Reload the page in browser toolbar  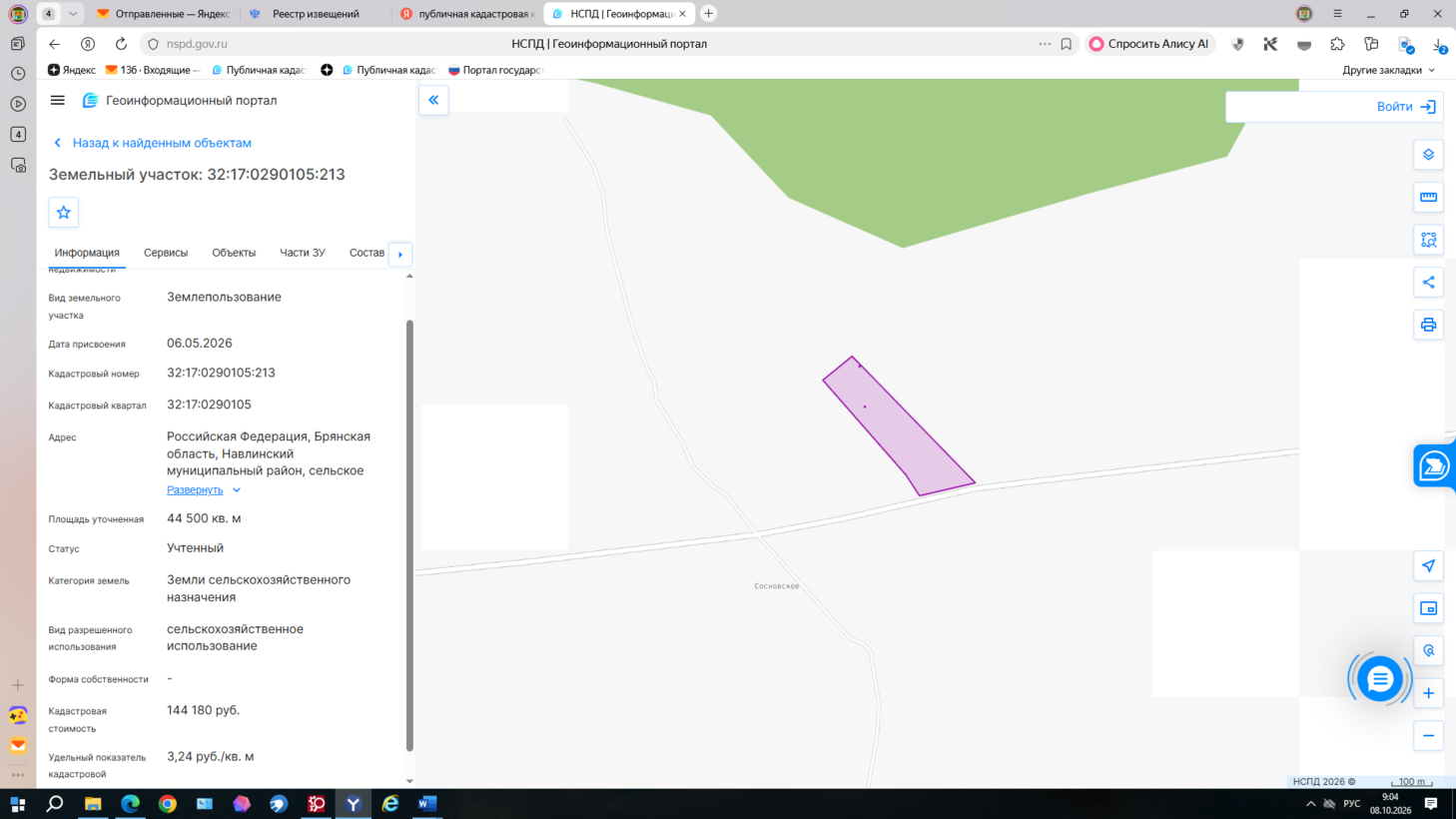pyautogui.click(x=121, y=44)
